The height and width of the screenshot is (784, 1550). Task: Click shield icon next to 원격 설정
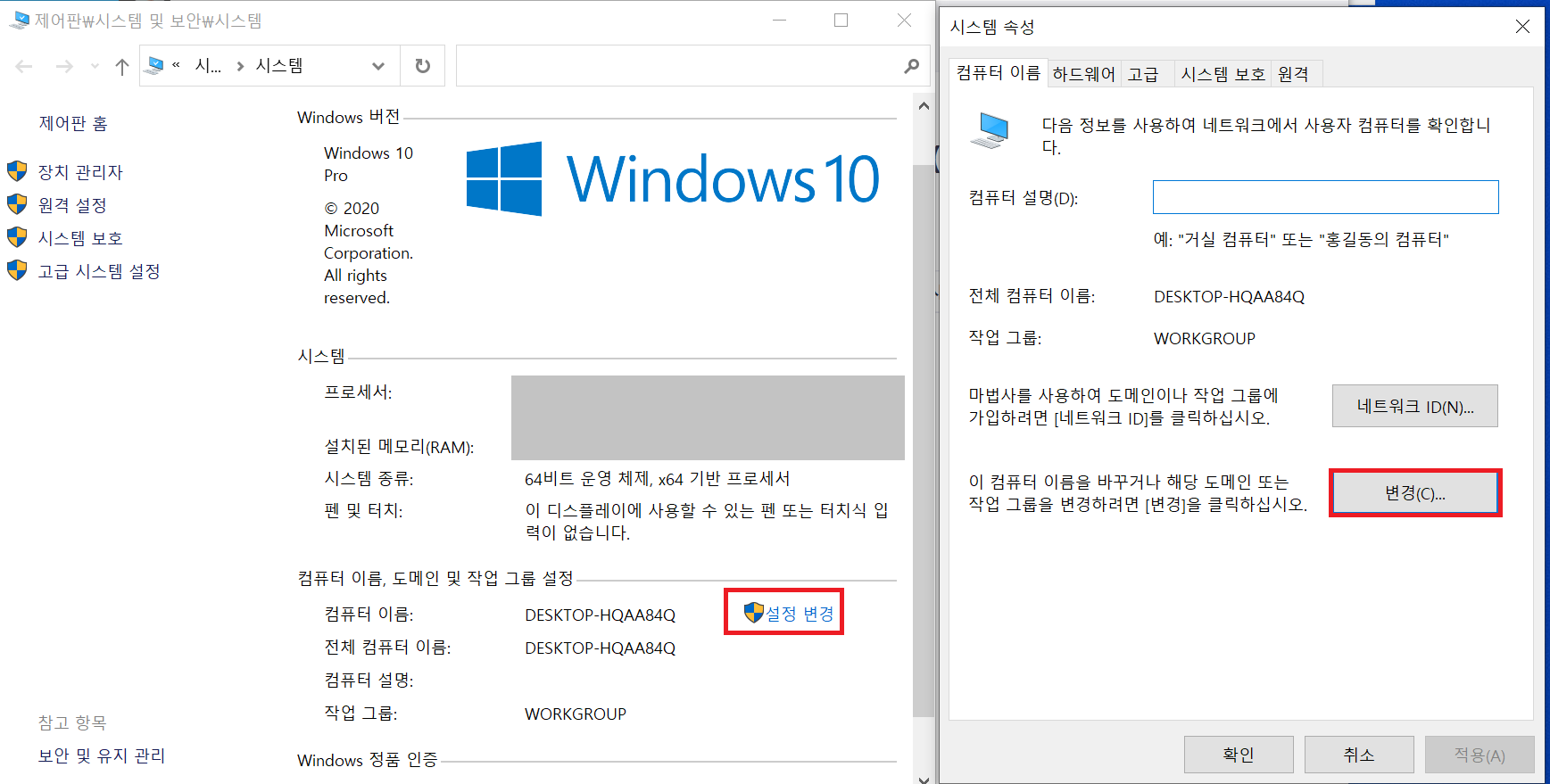(17, 204)
